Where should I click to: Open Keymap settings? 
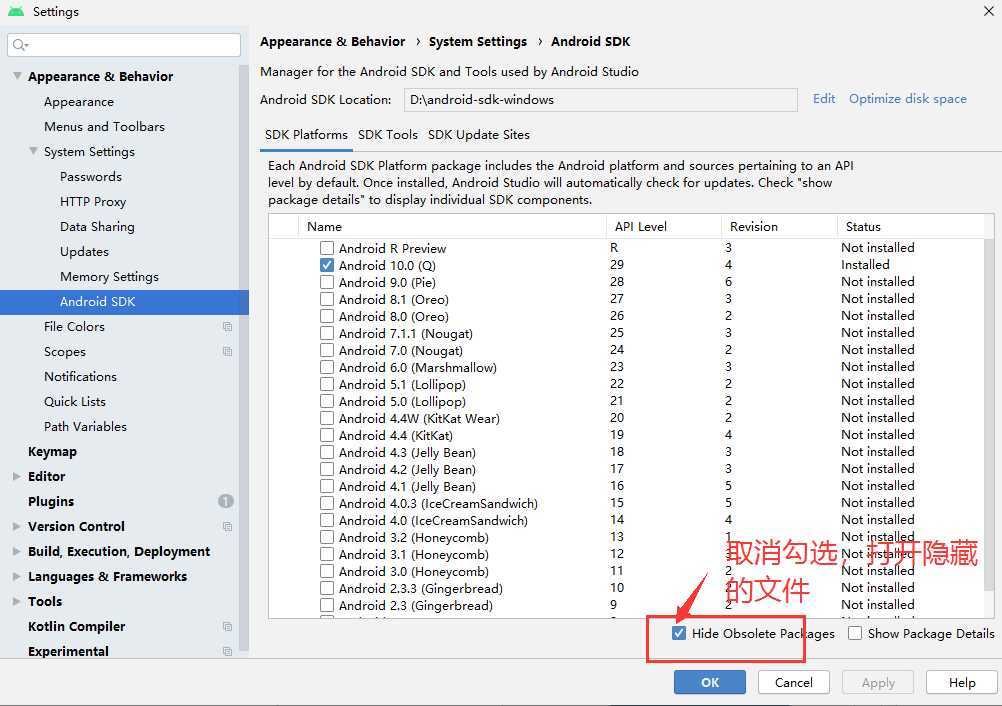[52, 451]
